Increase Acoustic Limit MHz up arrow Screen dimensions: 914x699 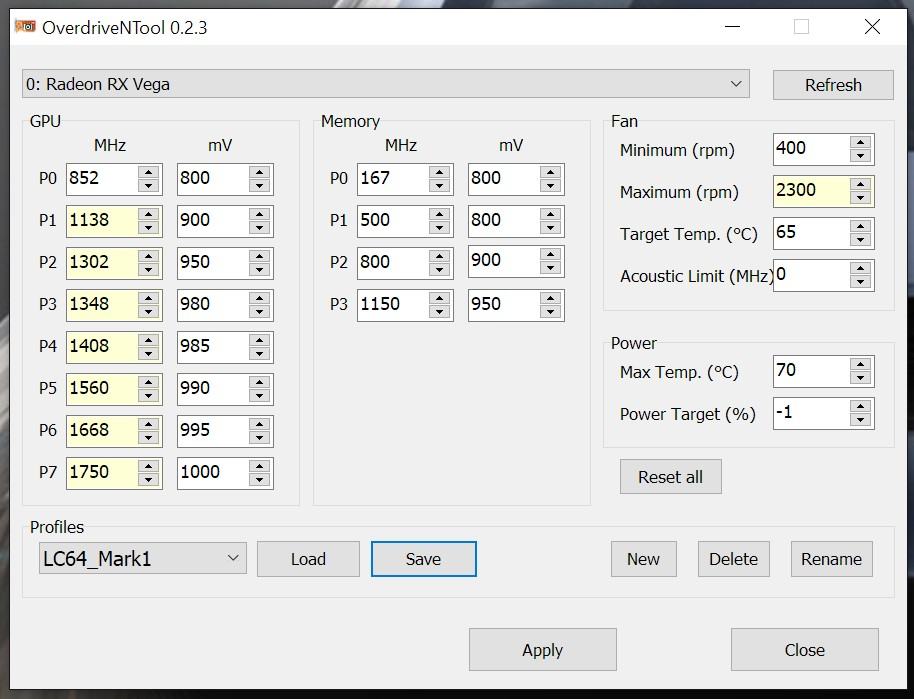pos(860,268)
